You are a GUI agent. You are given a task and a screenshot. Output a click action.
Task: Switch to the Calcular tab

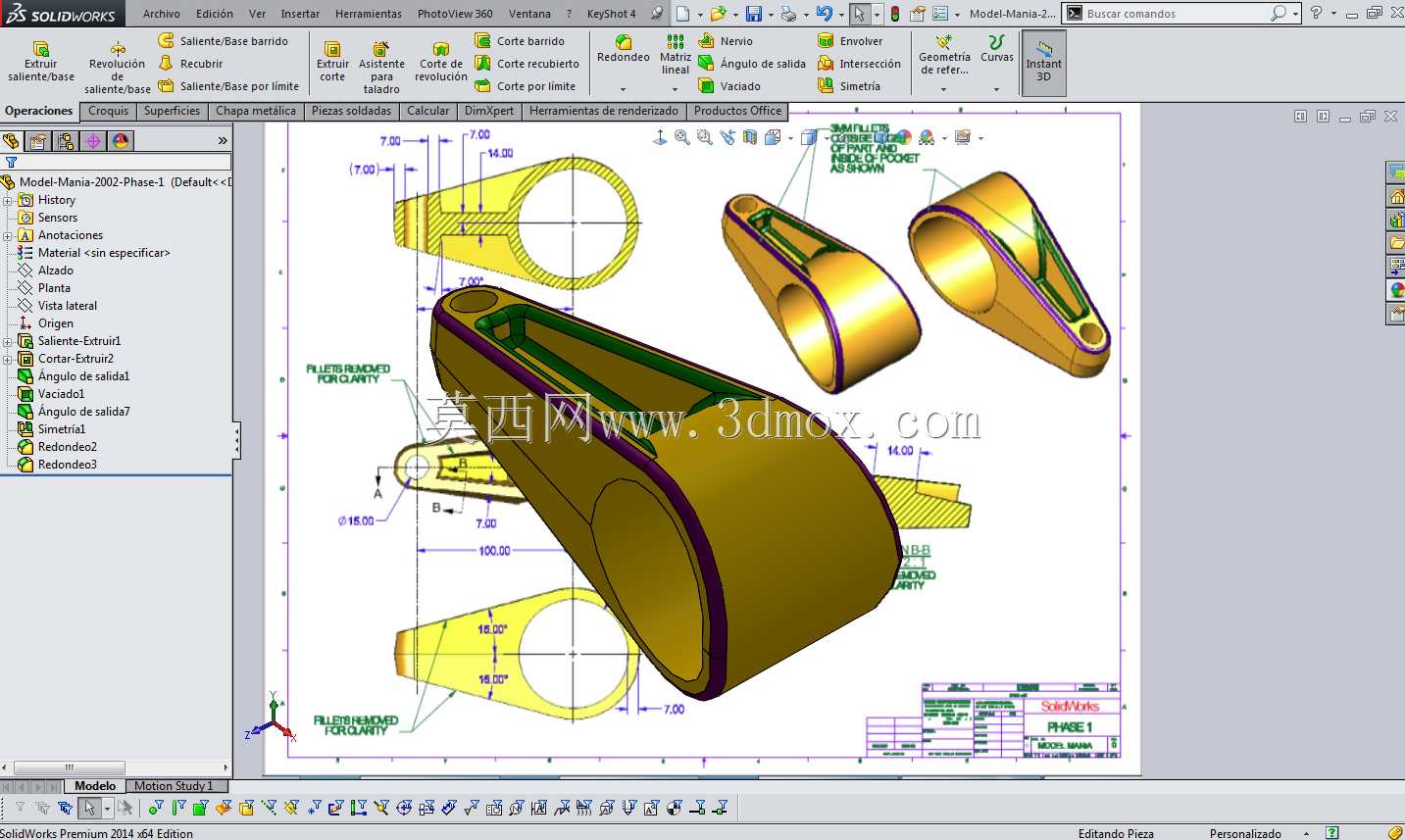click(x=428, y=111)
